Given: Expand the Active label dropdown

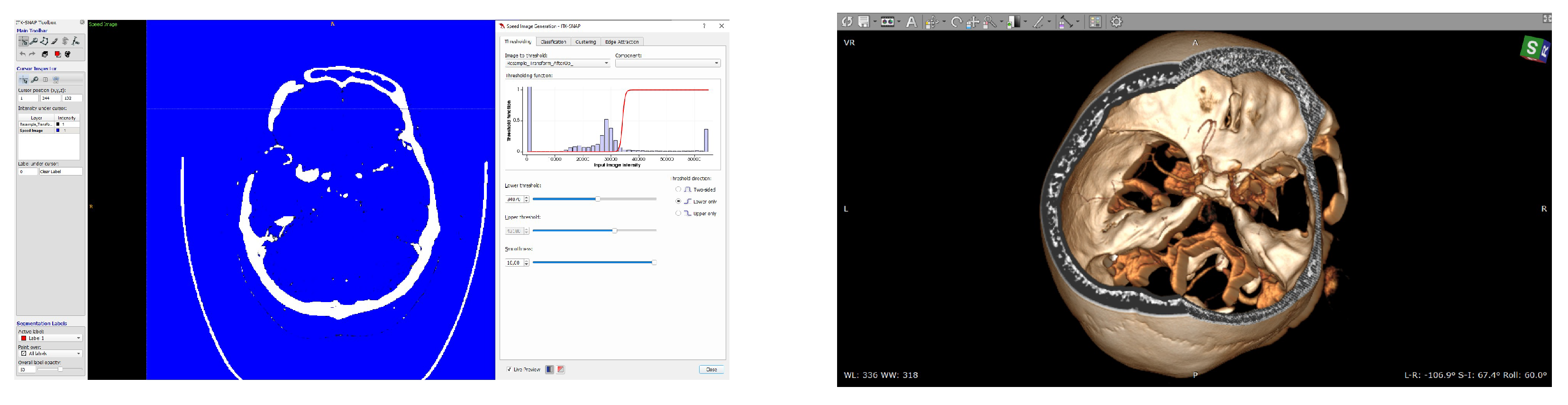Looking at the screenshot, I should 50,338.
